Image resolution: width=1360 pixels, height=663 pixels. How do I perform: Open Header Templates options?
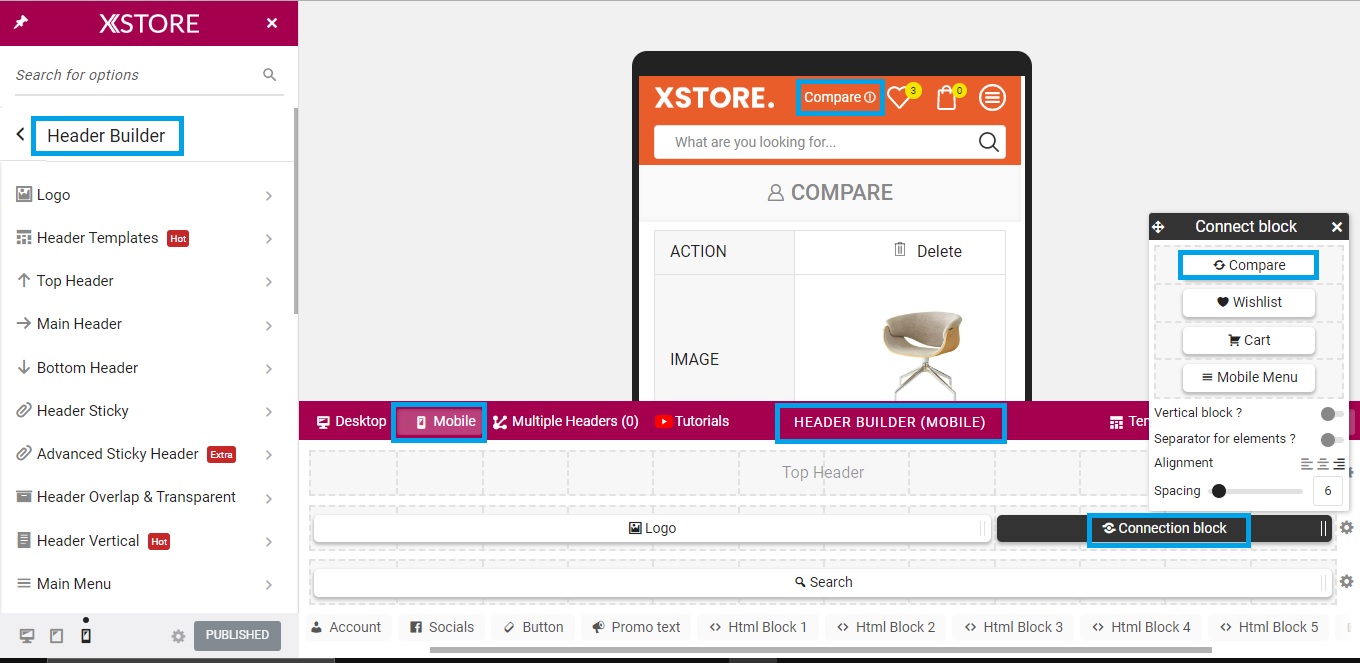(x=148, y=238)
